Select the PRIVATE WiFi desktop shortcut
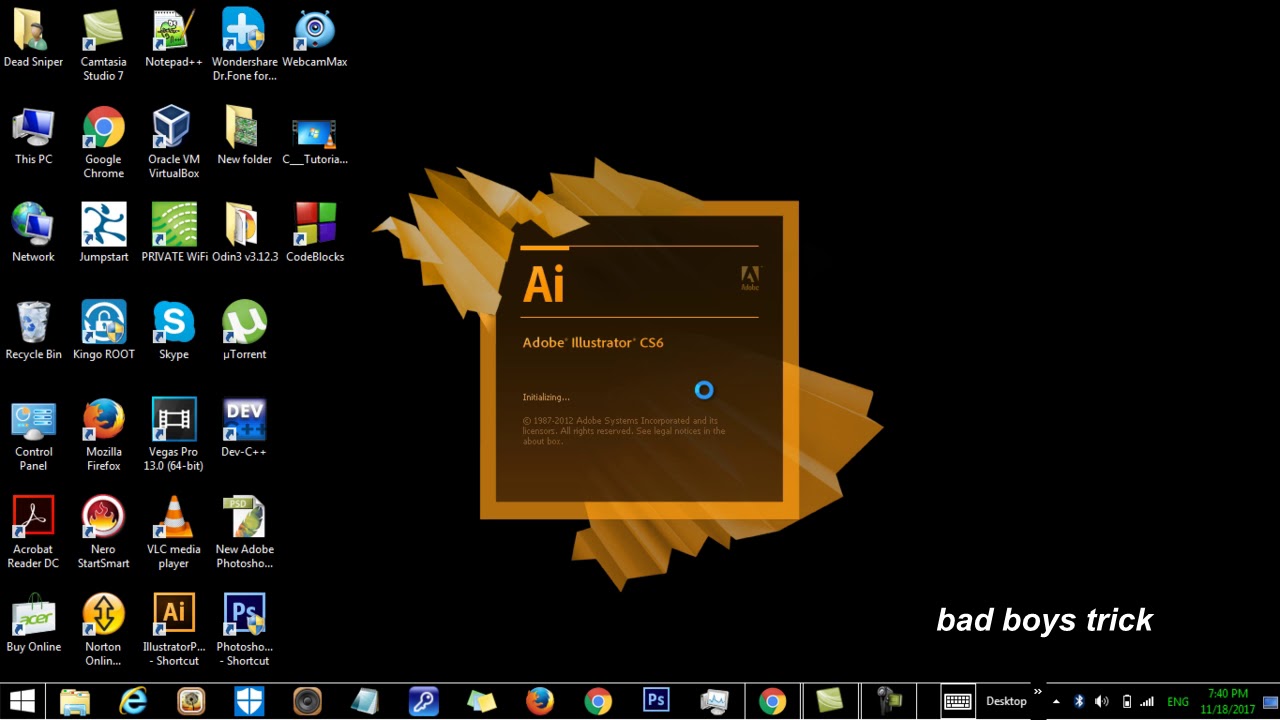 click(x=174, y=233)
